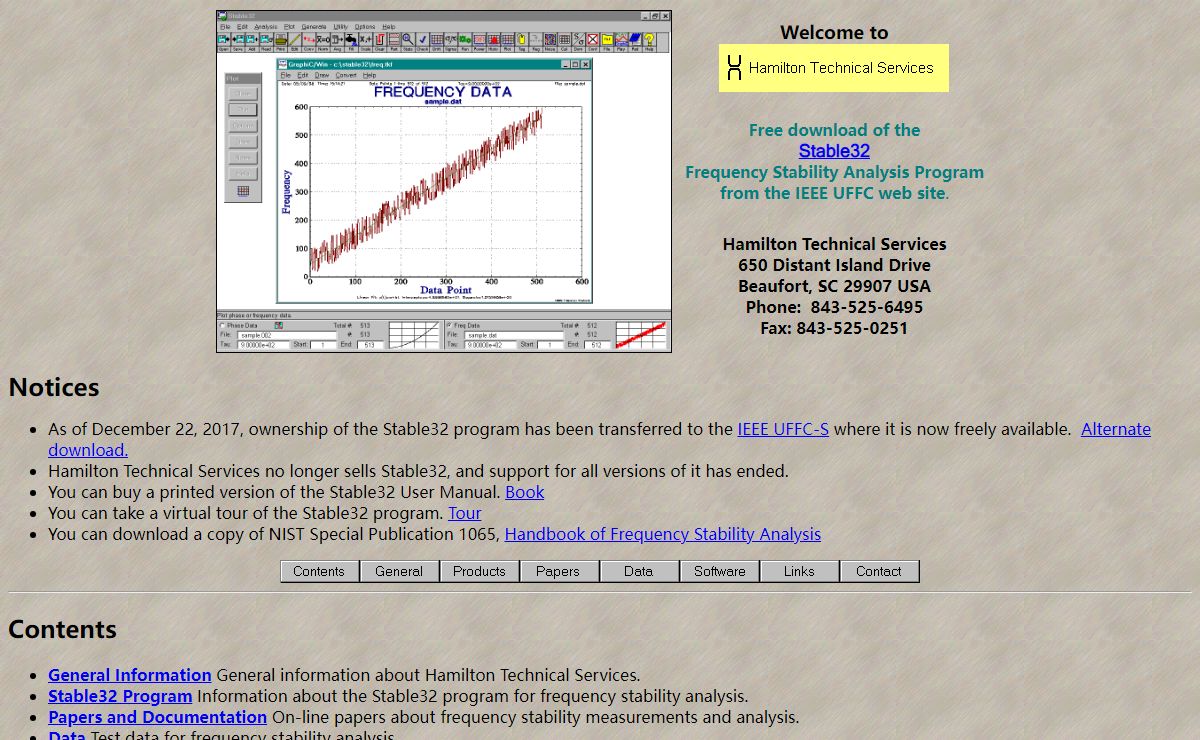The width and height of the screenshot is (1200, 740).
Task: Click the phone number 843-525-6495
Action: tap(867, 307)
